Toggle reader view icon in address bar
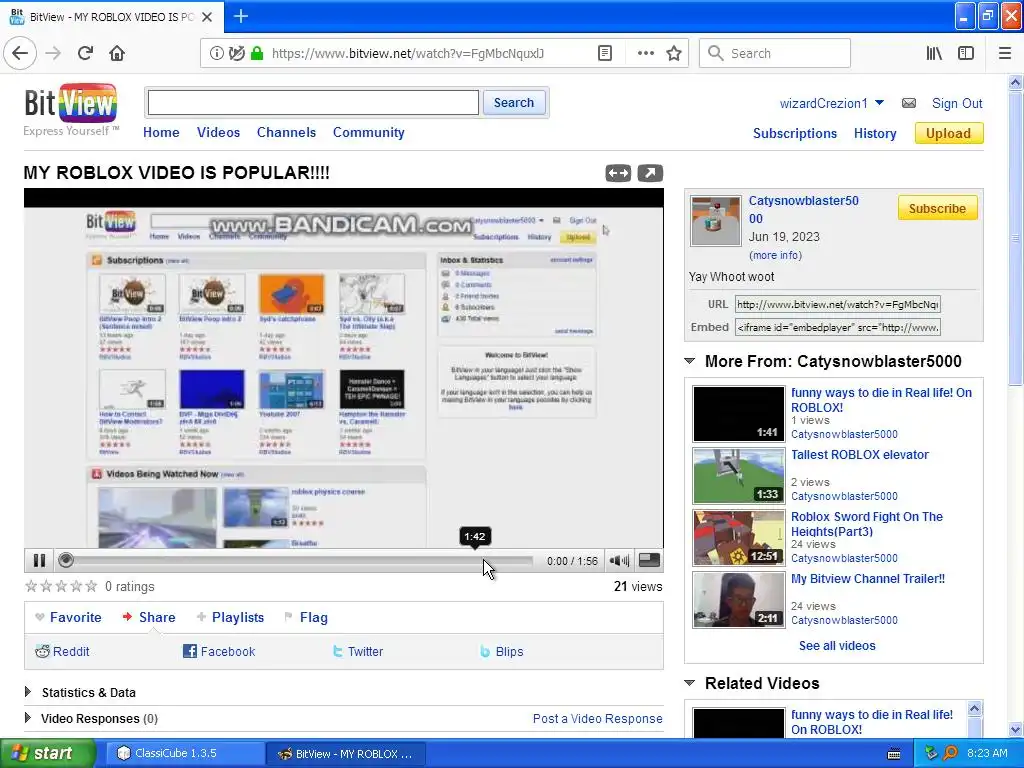 [x=605, y=53]
